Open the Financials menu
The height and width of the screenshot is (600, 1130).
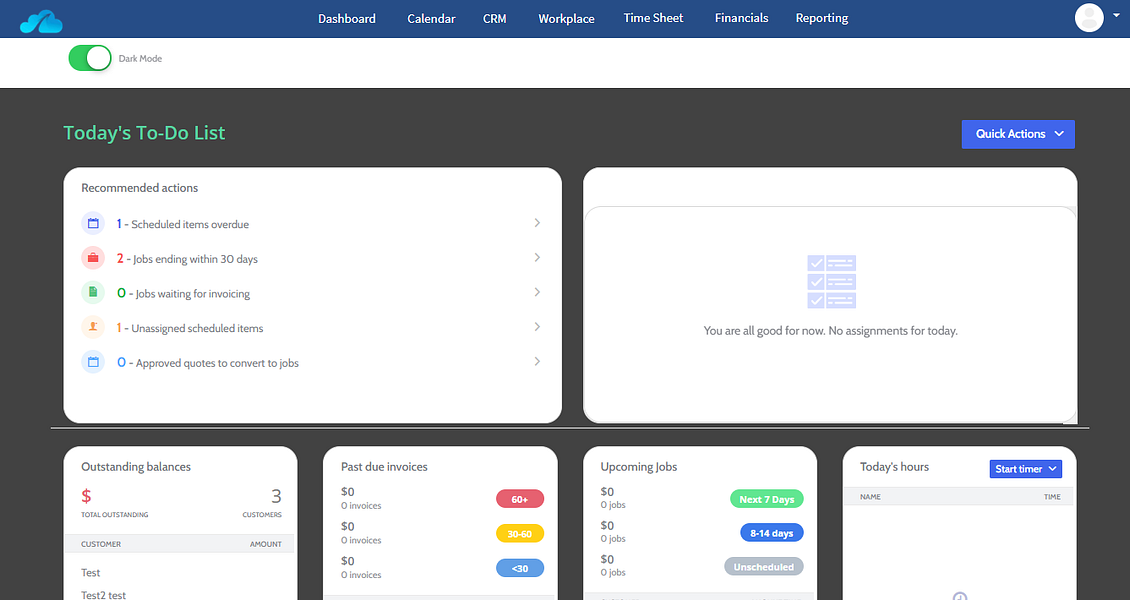[742, 18]
